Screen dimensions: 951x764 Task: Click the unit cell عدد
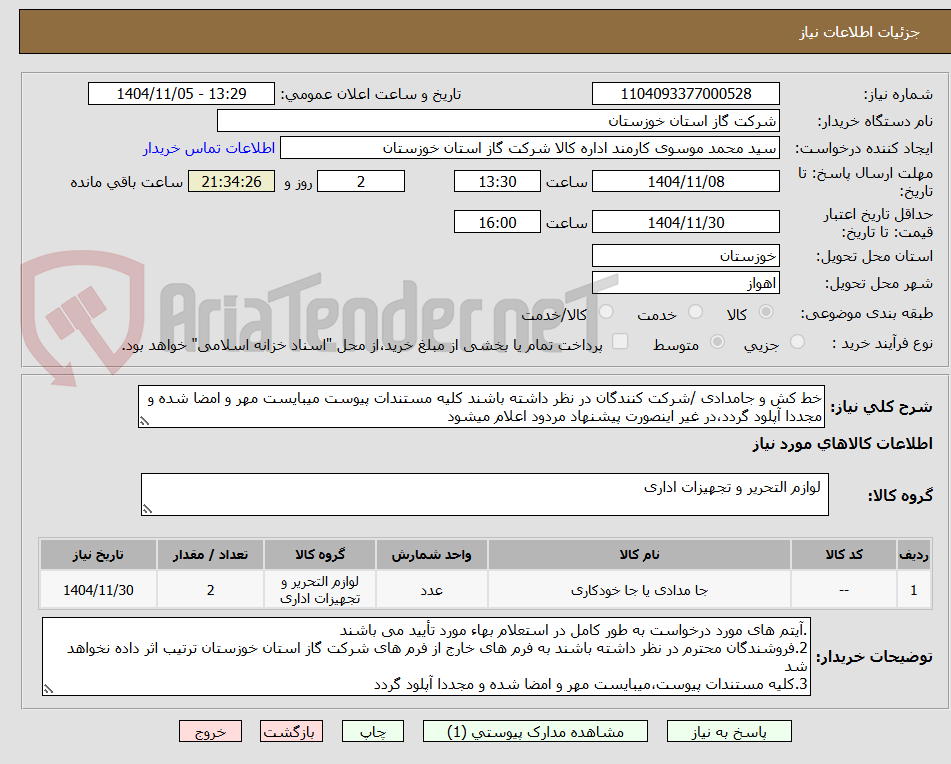pyautogui.click(x=431, y=590)
